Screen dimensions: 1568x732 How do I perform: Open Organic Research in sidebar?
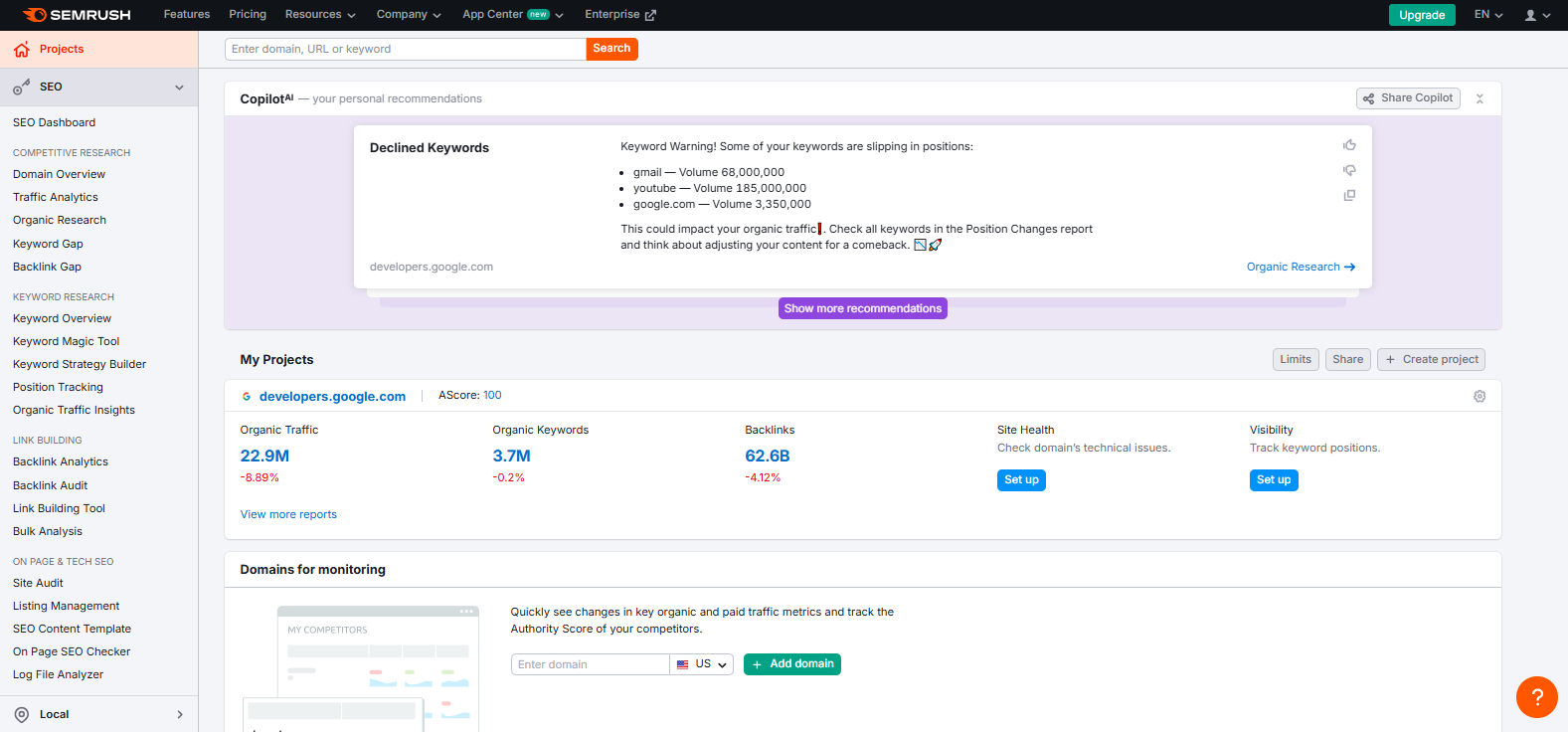[60, 220]
